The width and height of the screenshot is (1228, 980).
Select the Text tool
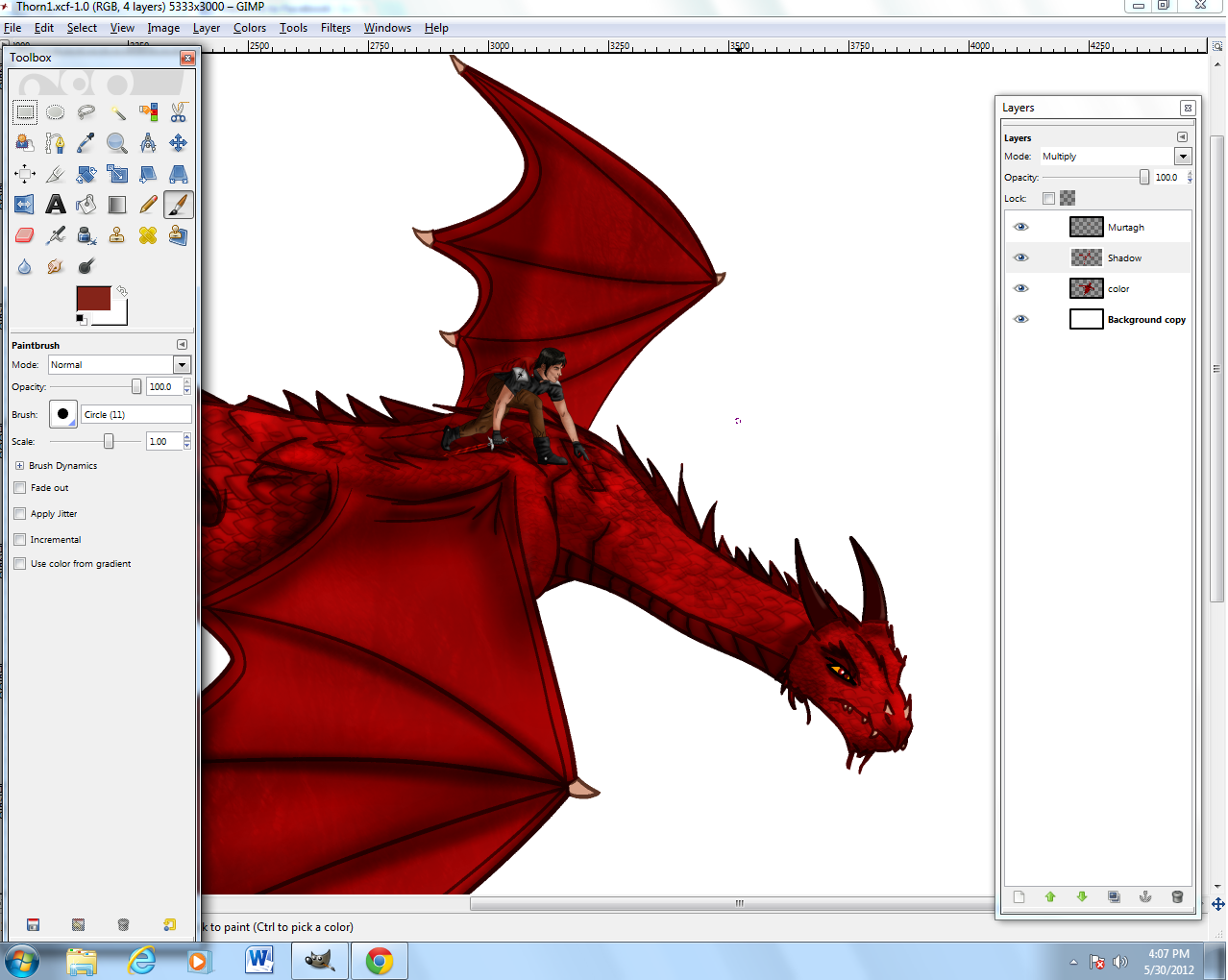click(x=56, y=205)
